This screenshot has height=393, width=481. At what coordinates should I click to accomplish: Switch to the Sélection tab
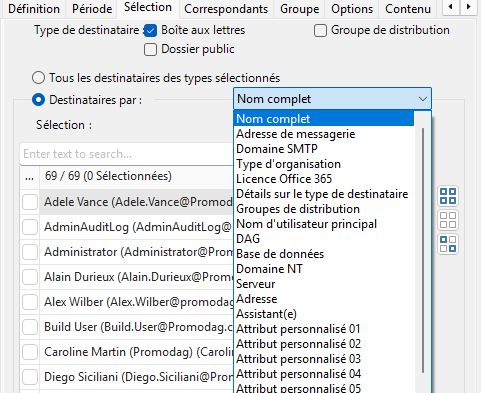148,8
